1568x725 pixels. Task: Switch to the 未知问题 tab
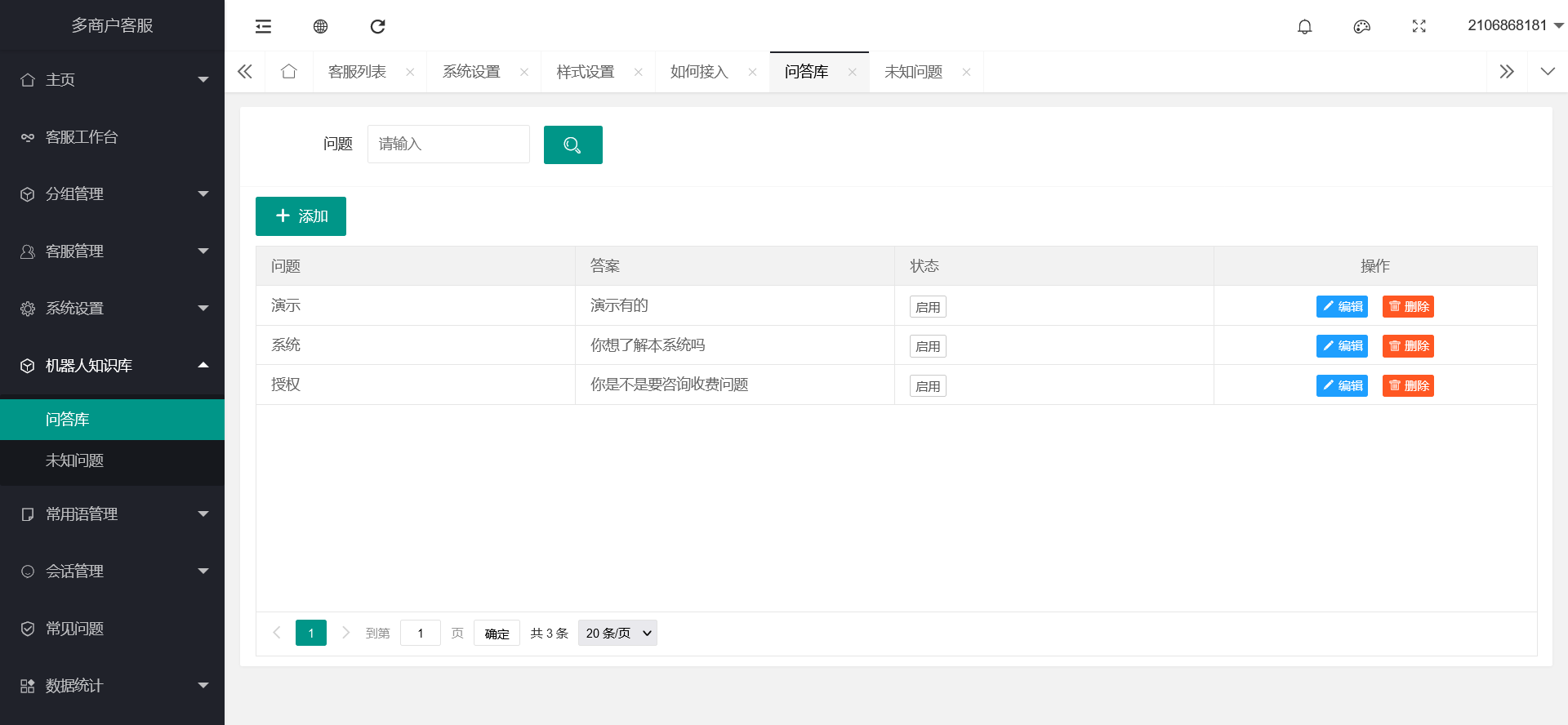pos(913,72)
